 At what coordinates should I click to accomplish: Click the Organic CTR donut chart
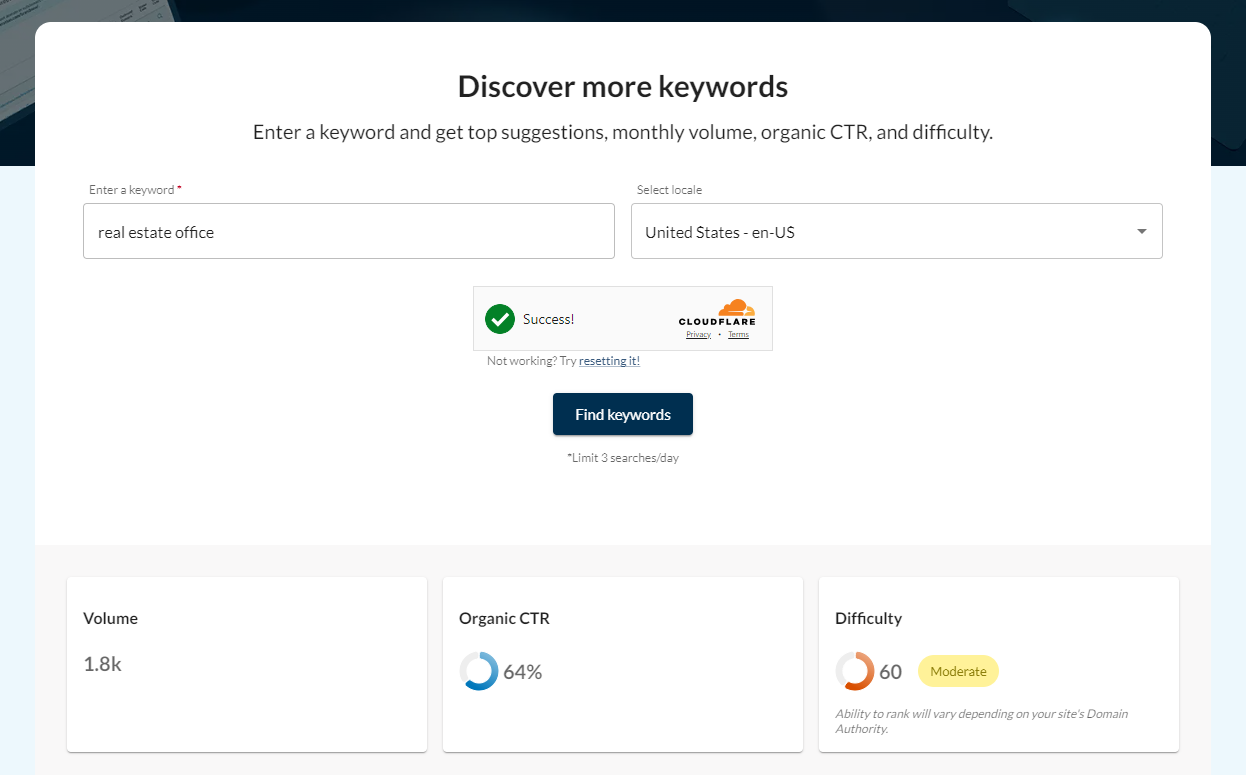click(479, 671)
